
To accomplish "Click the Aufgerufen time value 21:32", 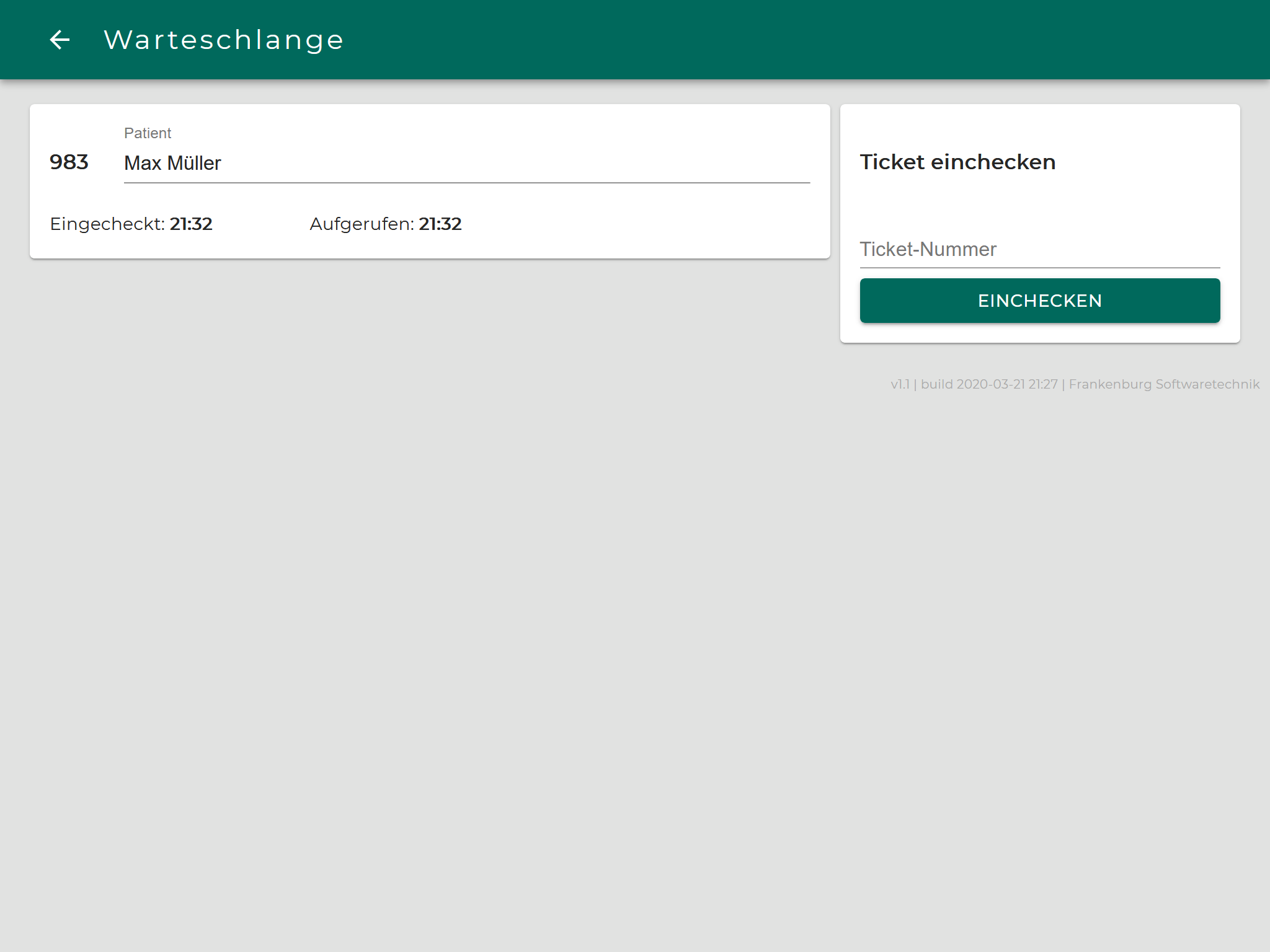I will point(440,224).
